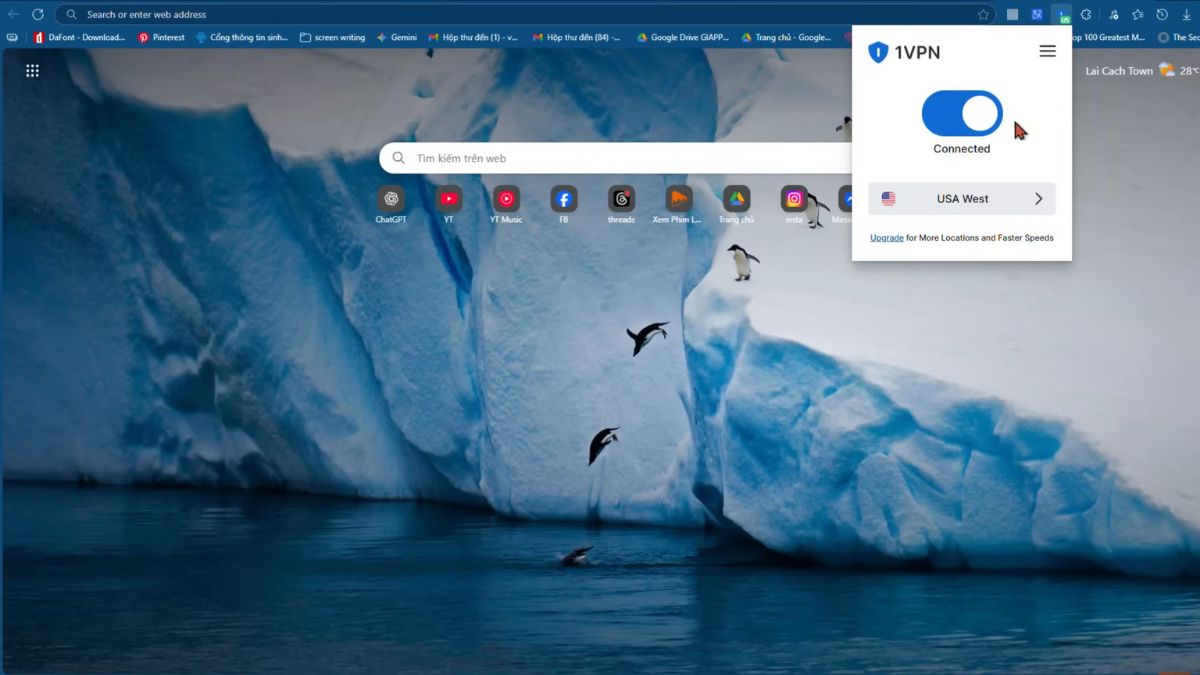Open the 1VPN hamburger menu
This screenshot has width=1200, height=675.
click(1047, 51)
